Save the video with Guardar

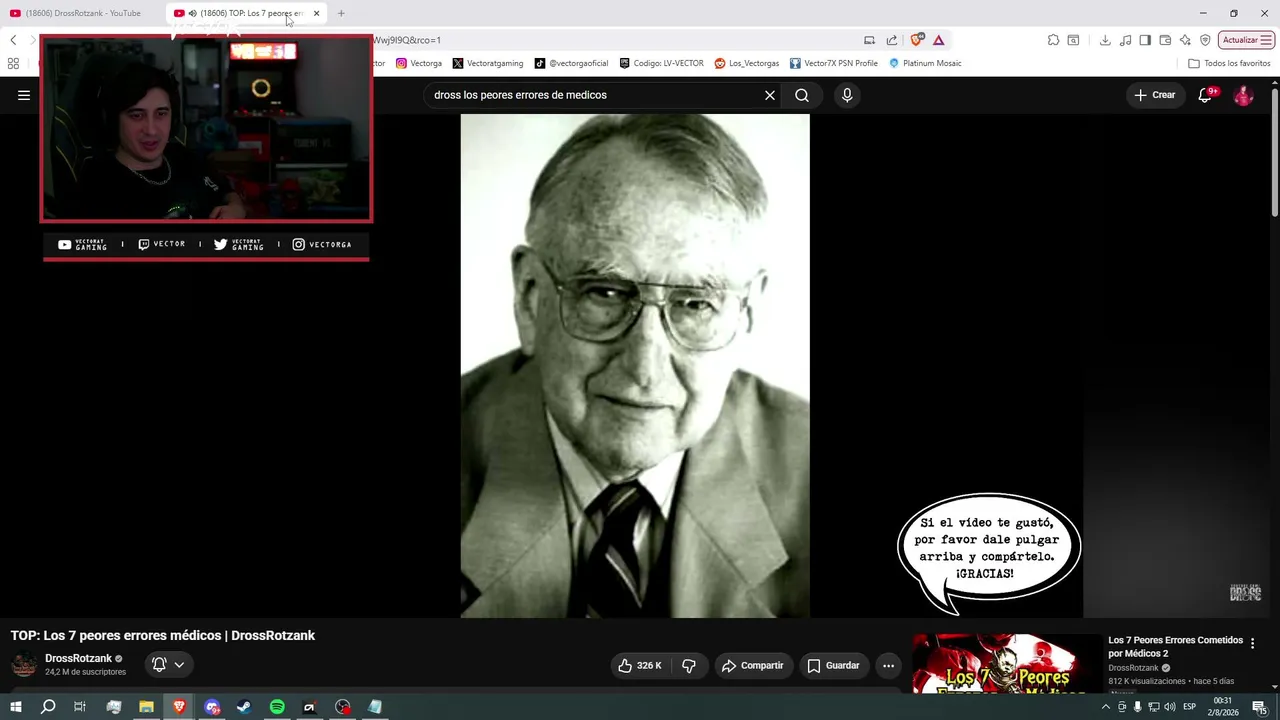point(833,666)
